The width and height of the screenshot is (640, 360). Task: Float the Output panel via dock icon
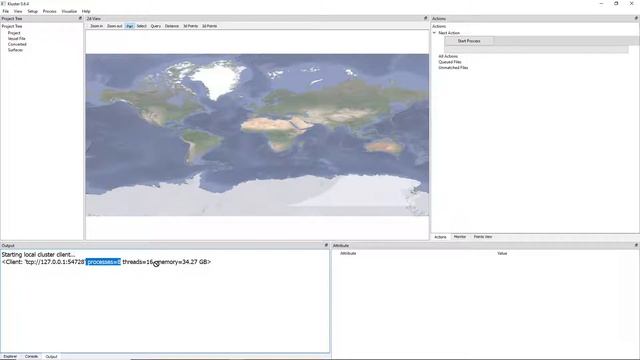326,245
